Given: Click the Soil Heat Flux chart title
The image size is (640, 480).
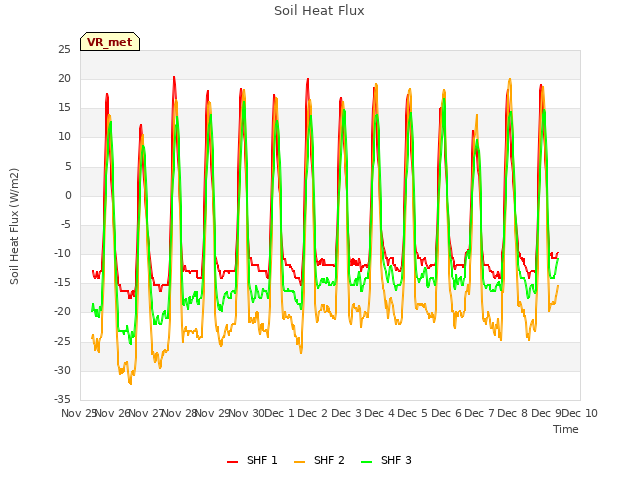Looking at the screenshot, I should pyautogui.click(x=319, y=11).
